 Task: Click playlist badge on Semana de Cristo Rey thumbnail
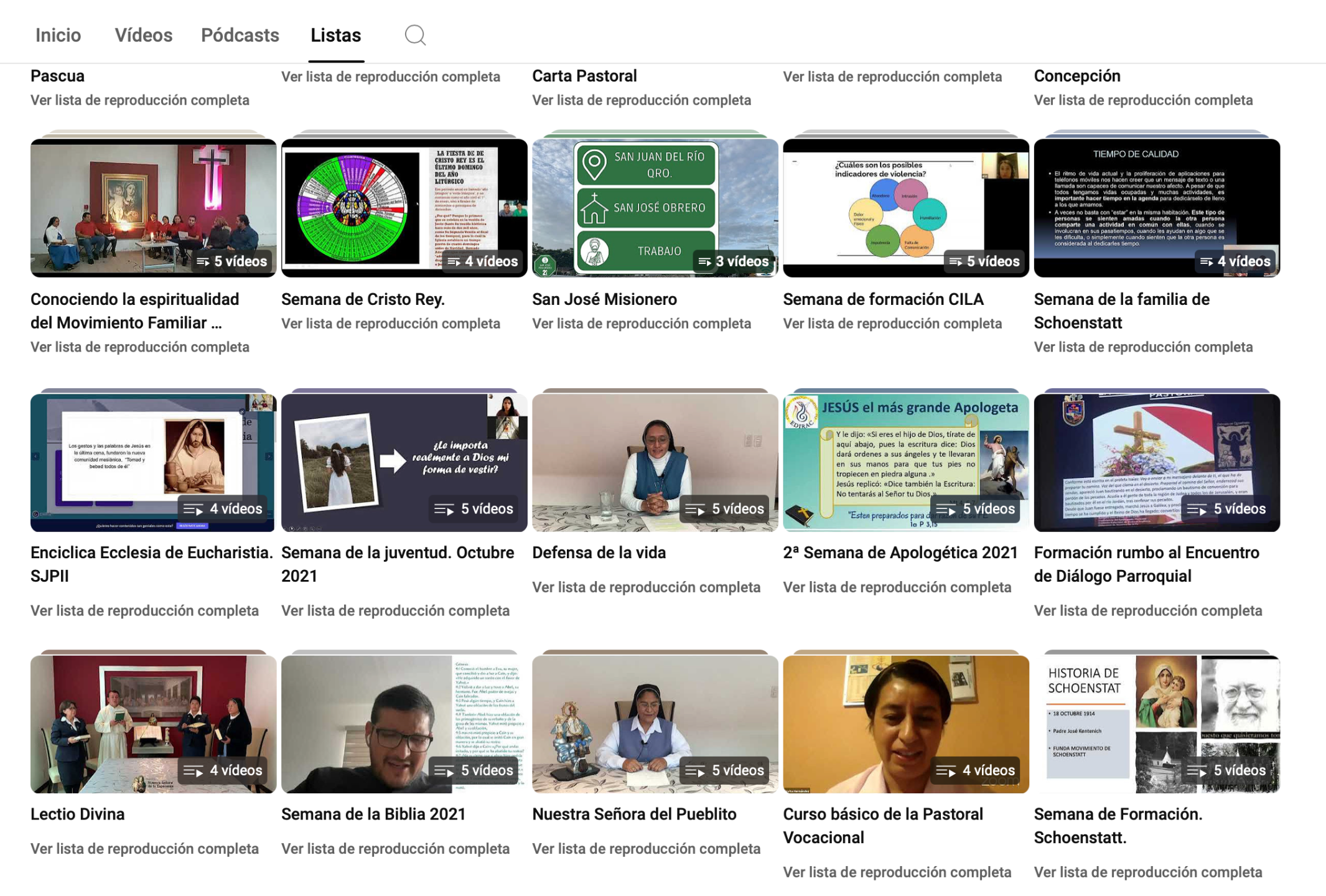click(x=482, y=261)
